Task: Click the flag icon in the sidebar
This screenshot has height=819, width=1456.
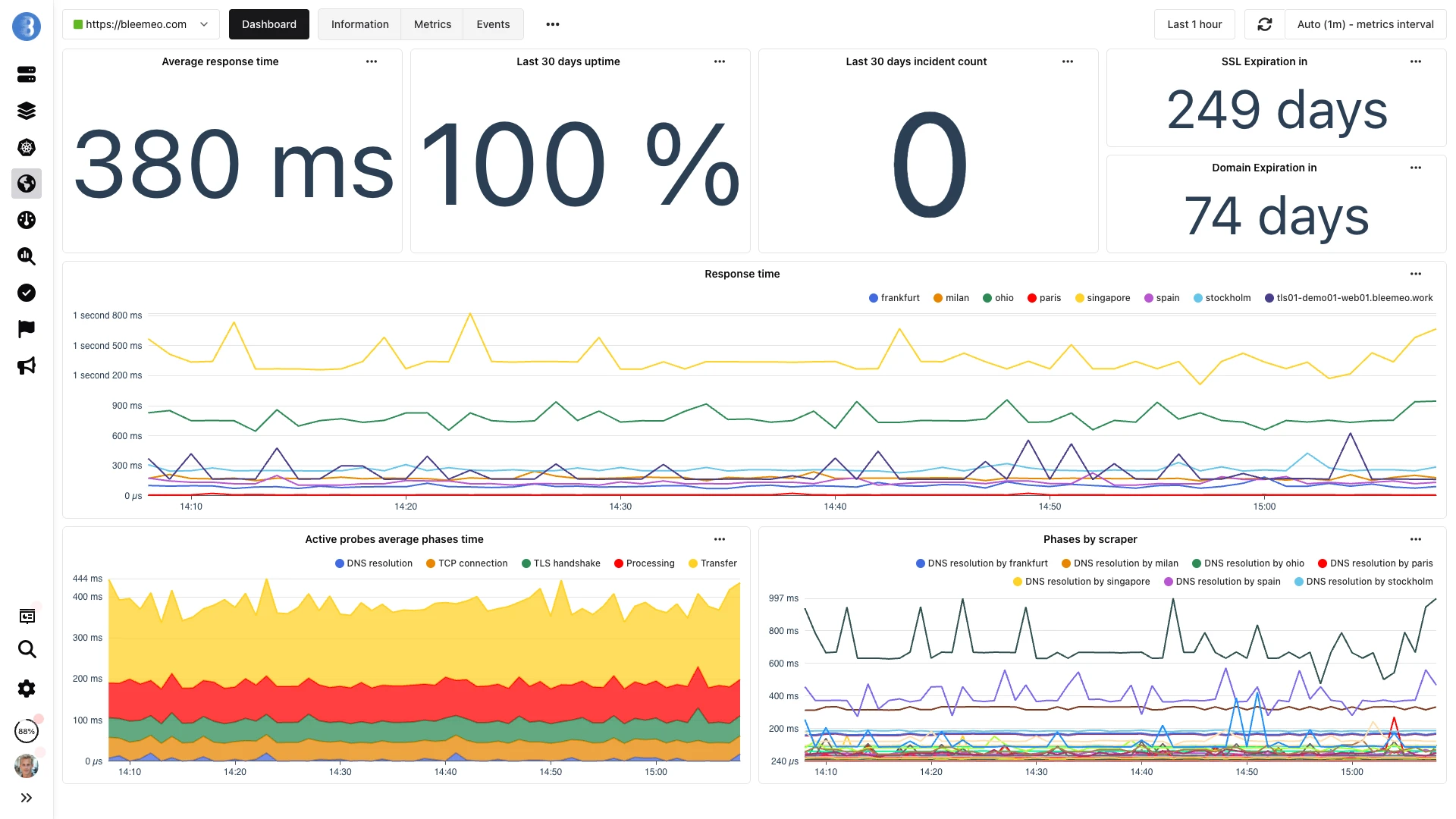Action: coord(27,328)
